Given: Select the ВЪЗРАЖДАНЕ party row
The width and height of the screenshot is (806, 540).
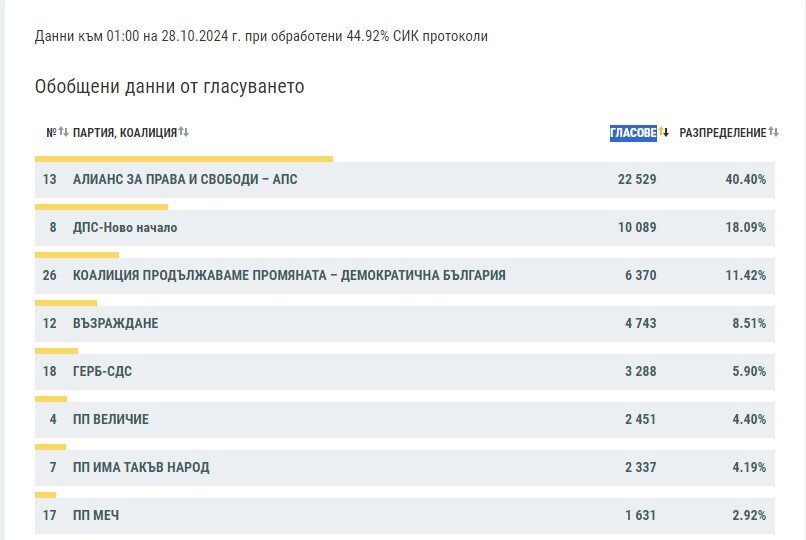Looking at the screenshot, I should coord(405,324).
